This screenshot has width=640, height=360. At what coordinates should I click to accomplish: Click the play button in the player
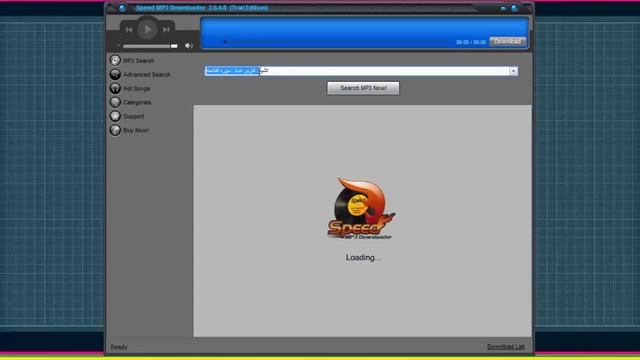(147, 29)
